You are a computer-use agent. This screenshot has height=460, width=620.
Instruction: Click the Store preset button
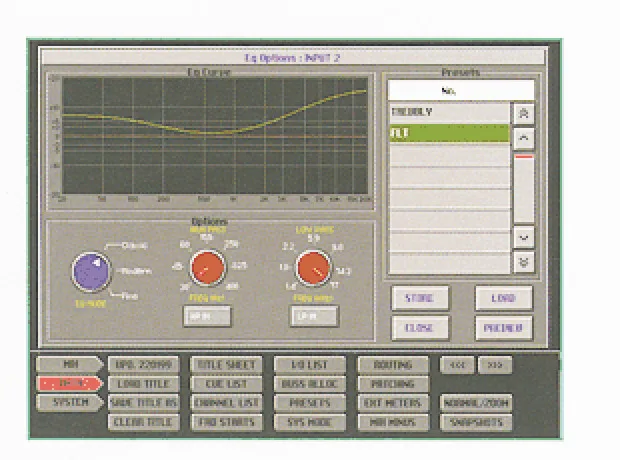[420, 298]
